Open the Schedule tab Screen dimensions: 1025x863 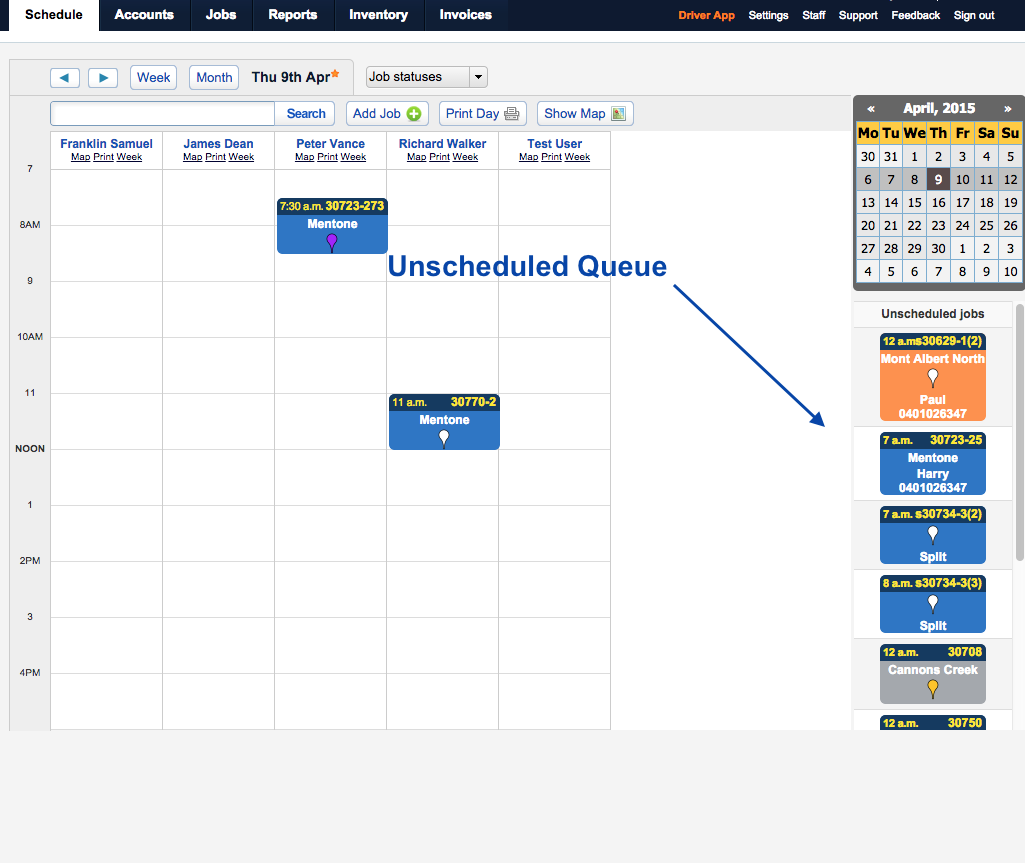coord(54,15)
